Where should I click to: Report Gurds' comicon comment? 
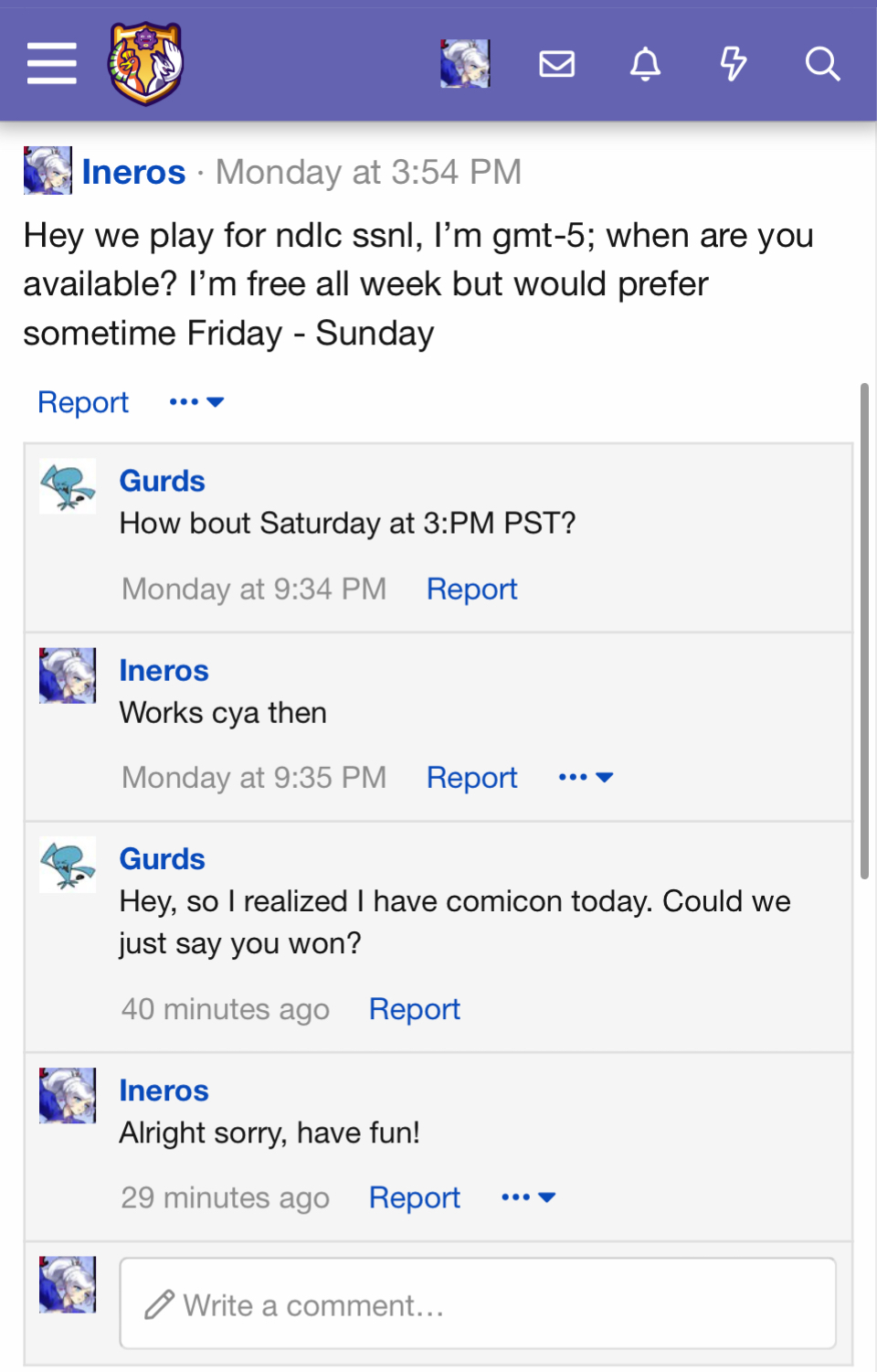(x=414, y=1009)
